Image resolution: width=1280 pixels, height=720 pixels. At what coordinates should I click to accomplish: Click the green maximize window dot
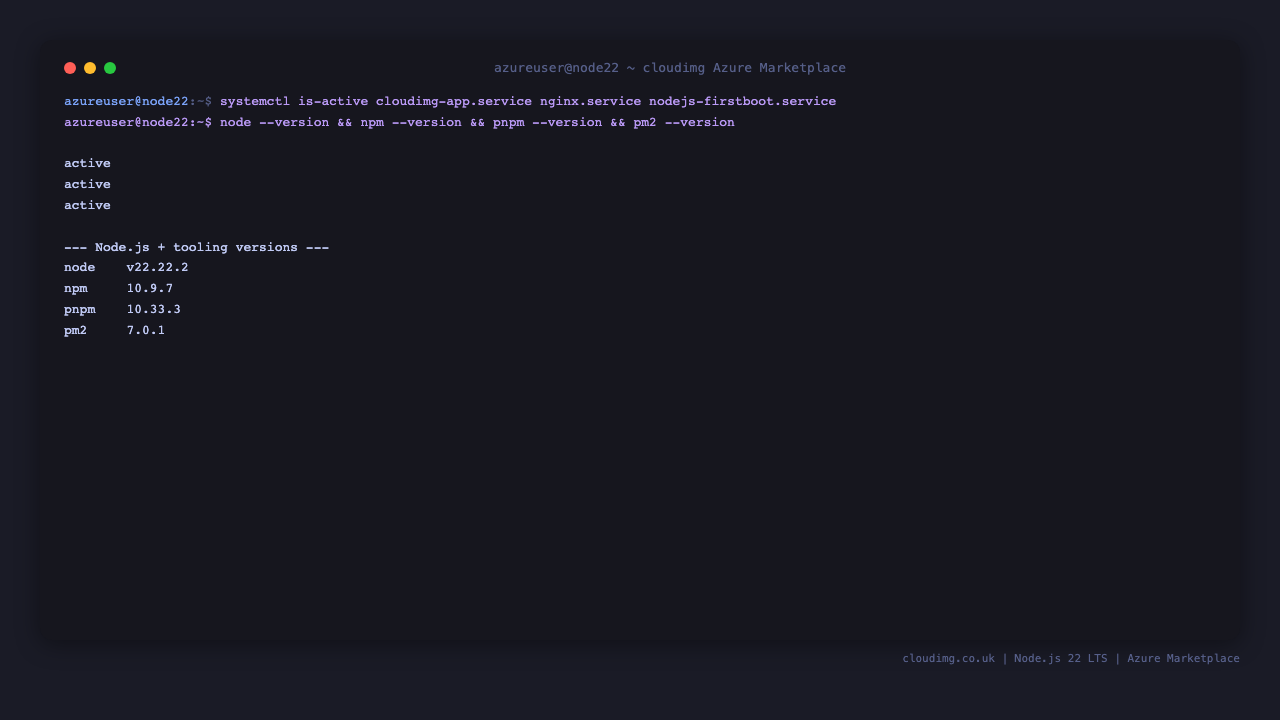point(110,68)
